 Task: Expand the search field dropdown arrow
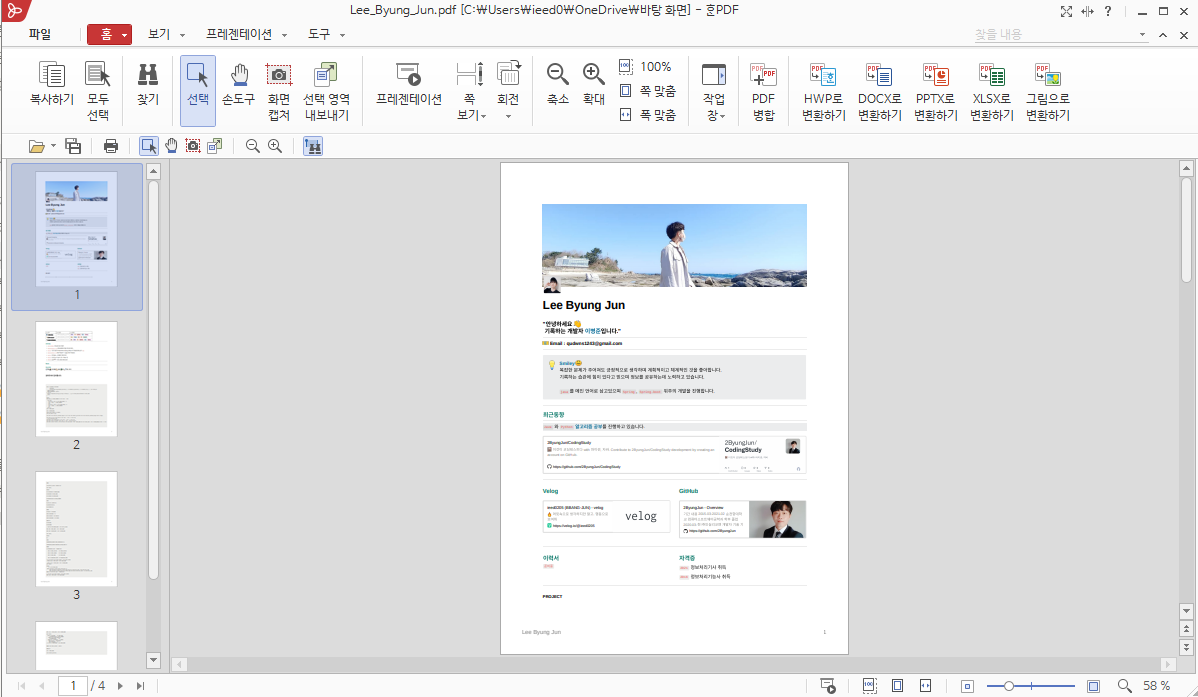click(1142, 34)
